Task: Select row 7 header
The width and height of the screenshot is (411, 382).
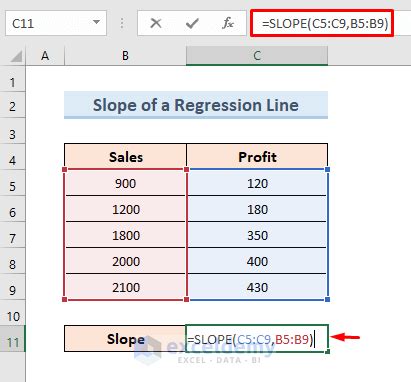Action: click(12, 235)
